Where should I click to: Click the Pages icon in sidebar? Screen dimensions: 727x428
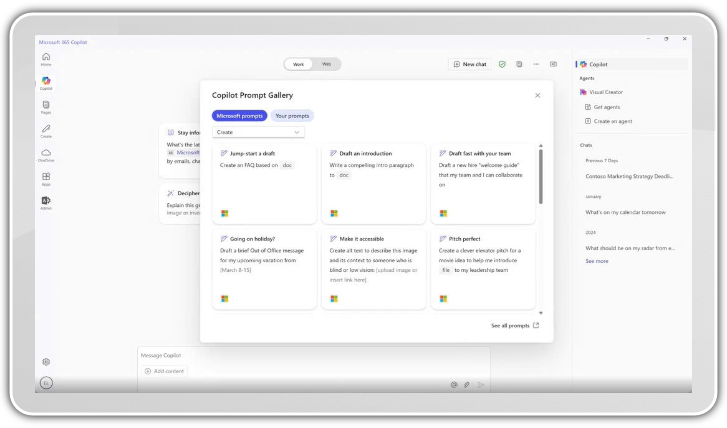click(x=46, y=106)
